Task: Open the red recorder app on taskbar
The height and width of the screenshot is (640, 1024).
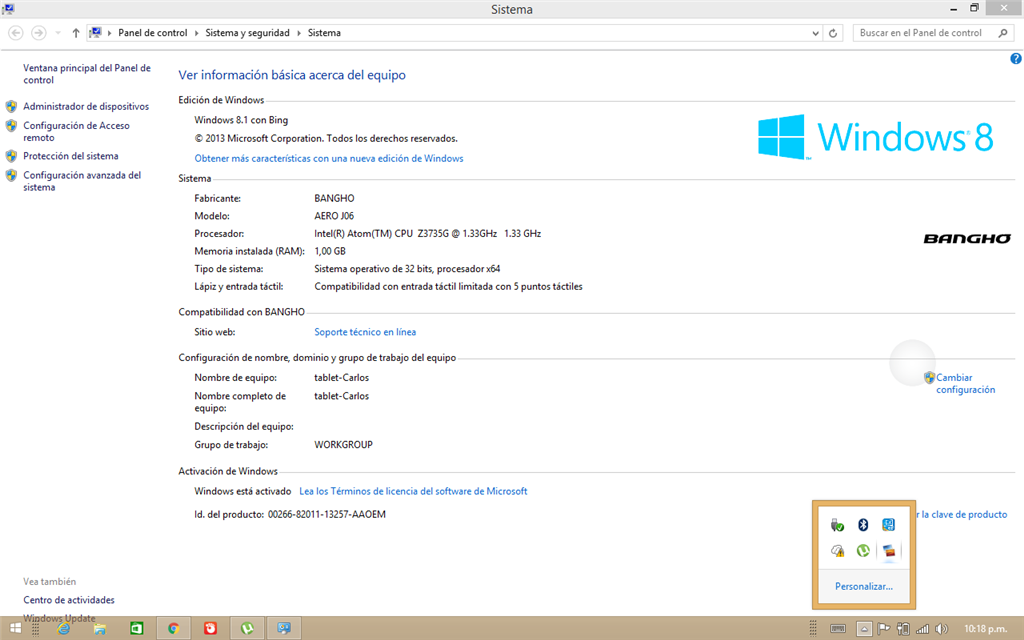Action: [210, 628]
